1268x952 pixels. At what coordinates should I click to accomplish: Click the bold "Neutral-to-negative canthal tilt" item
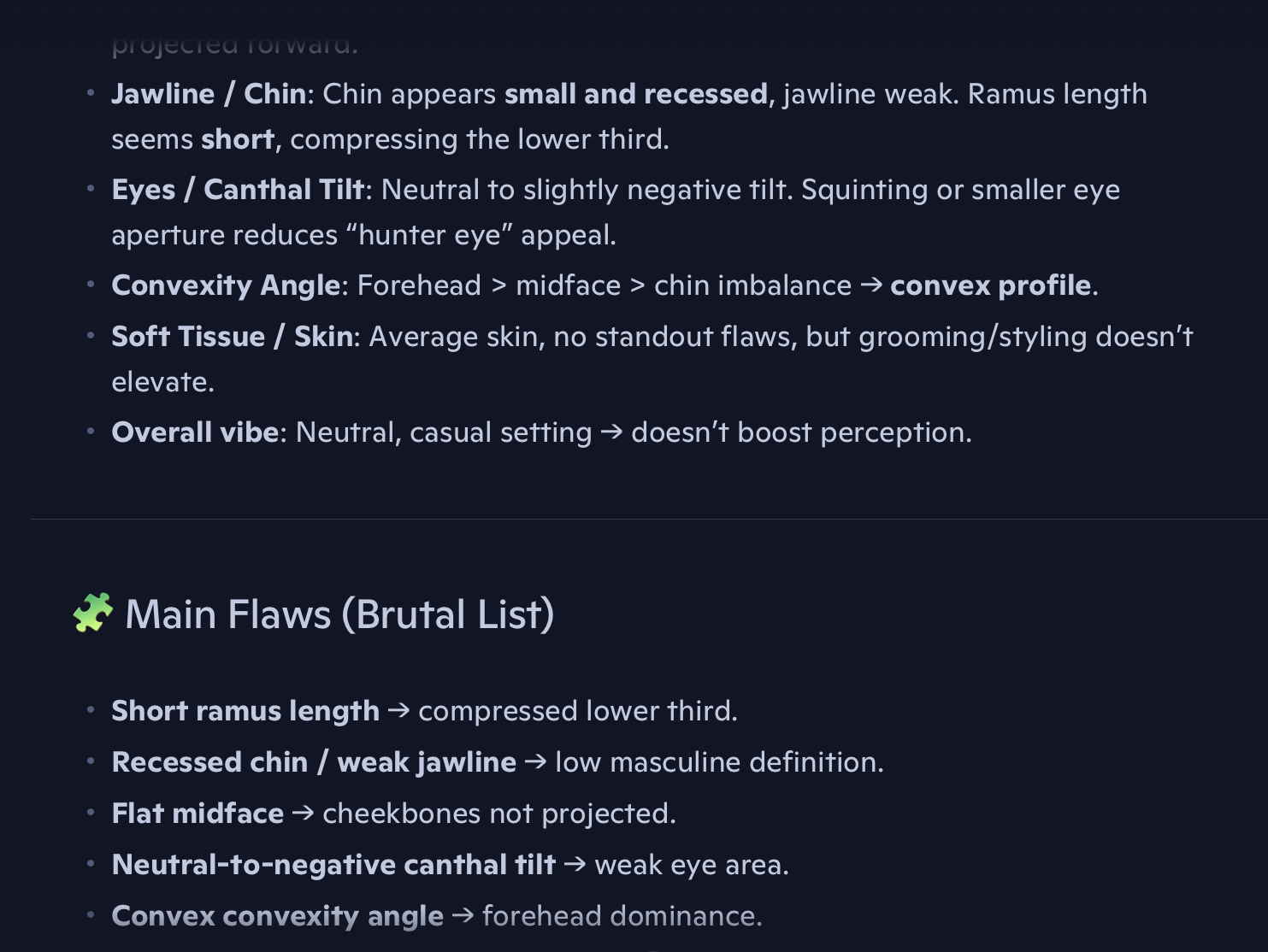coord(333,865)
